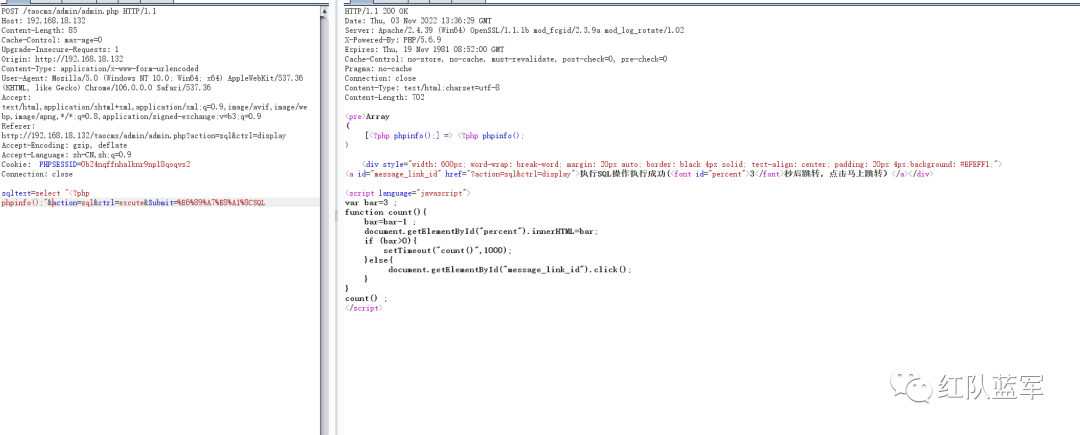Click the Content-Length: 85 request header
This screenshot has height=435, width=1080.
[39, 31]
